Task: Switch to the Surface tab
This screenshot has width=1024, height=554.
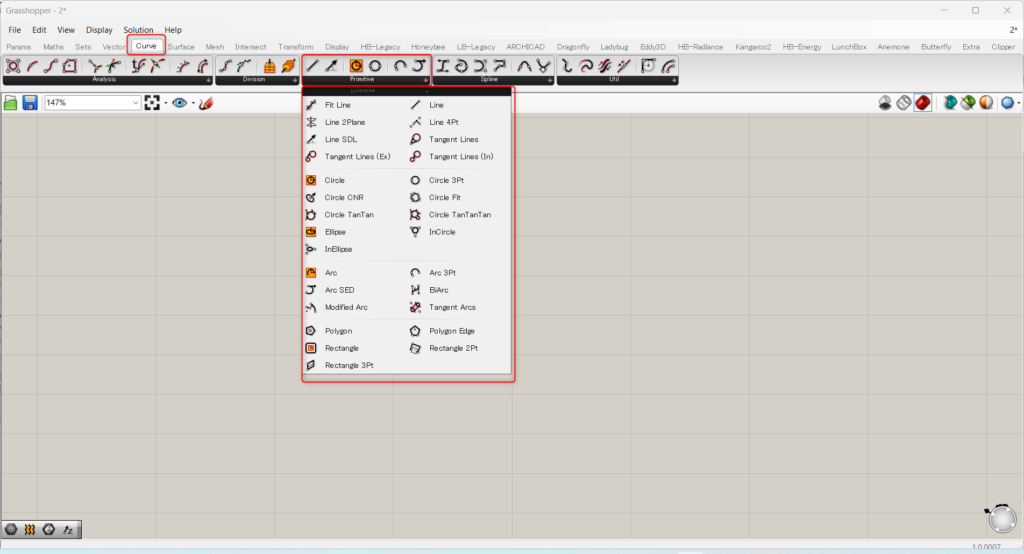Action: point(181,46)
